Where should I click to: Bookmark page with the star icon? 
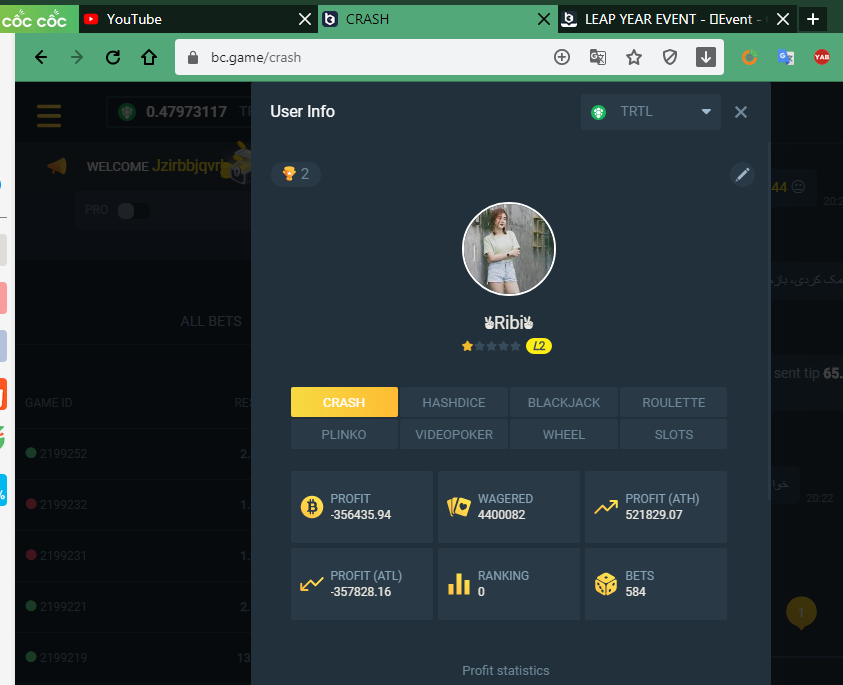(x=634, y=57)
